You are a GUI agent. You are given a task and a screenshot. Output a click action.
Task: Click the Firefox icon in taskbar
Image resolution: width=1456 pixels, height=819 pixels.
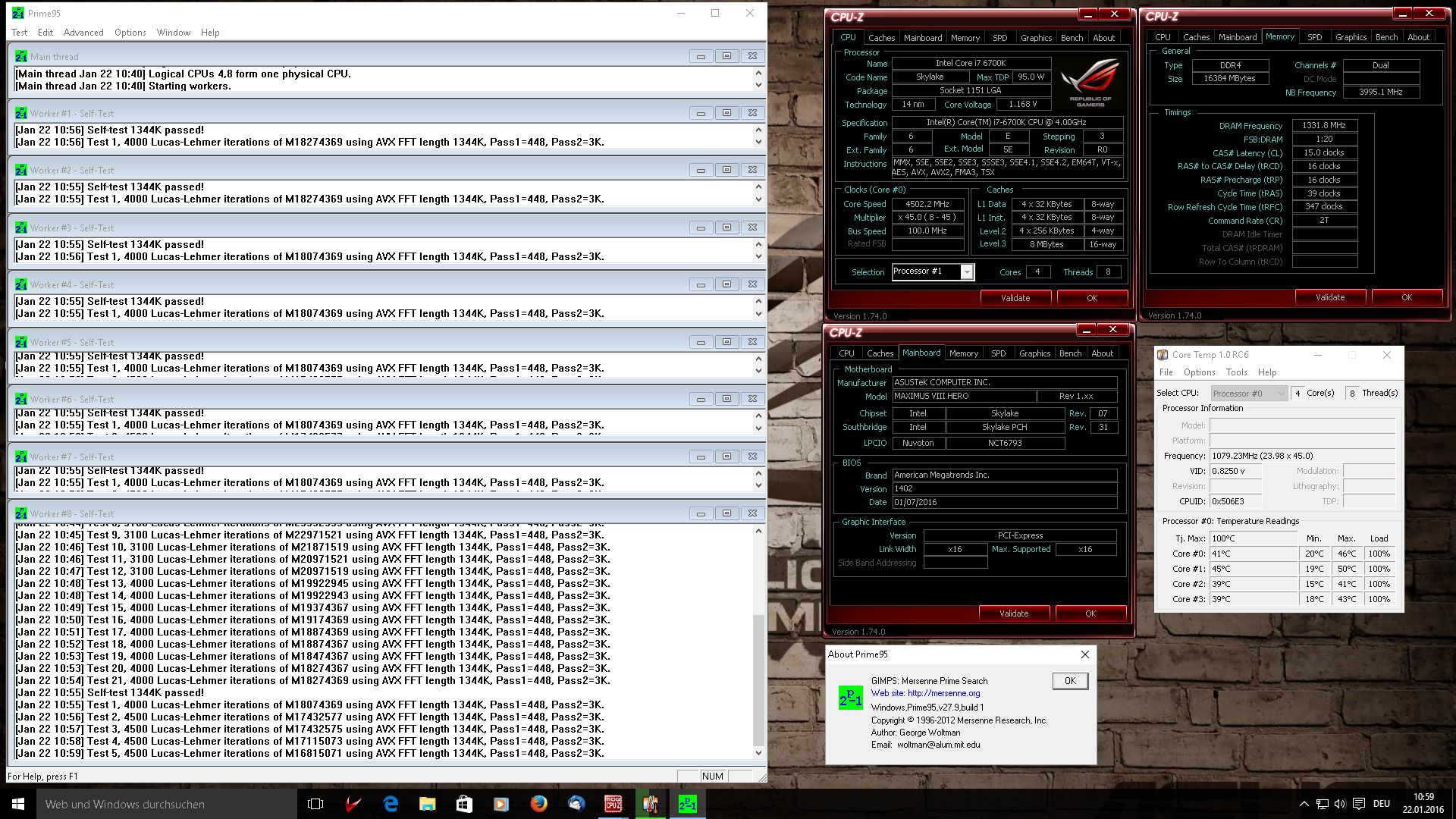click(x=538, y=804)
